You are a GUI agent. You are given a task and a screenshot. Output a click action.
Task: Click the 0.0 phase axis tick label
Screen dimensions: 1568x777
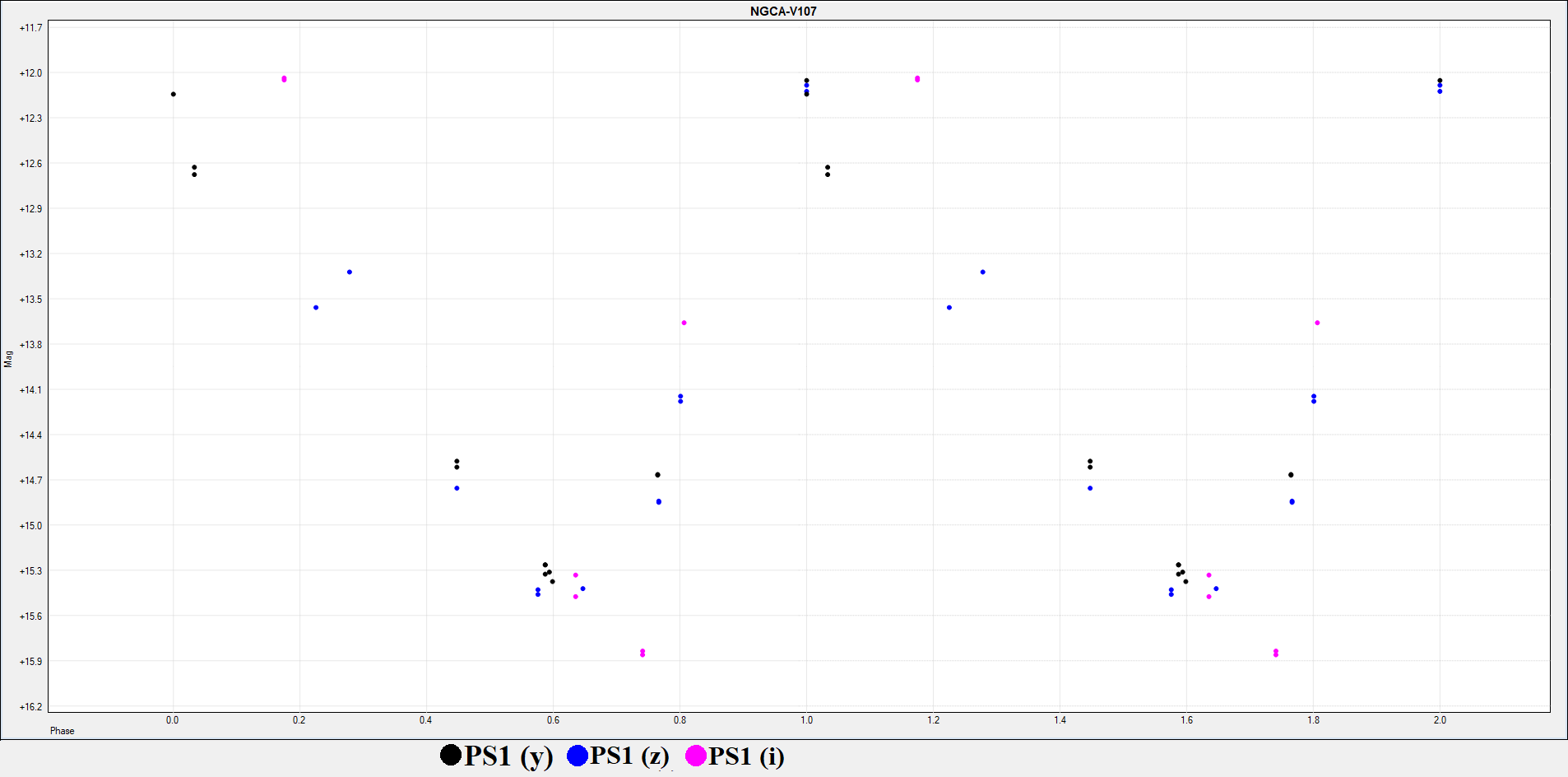pyautogui.click(x=172, y=720)
